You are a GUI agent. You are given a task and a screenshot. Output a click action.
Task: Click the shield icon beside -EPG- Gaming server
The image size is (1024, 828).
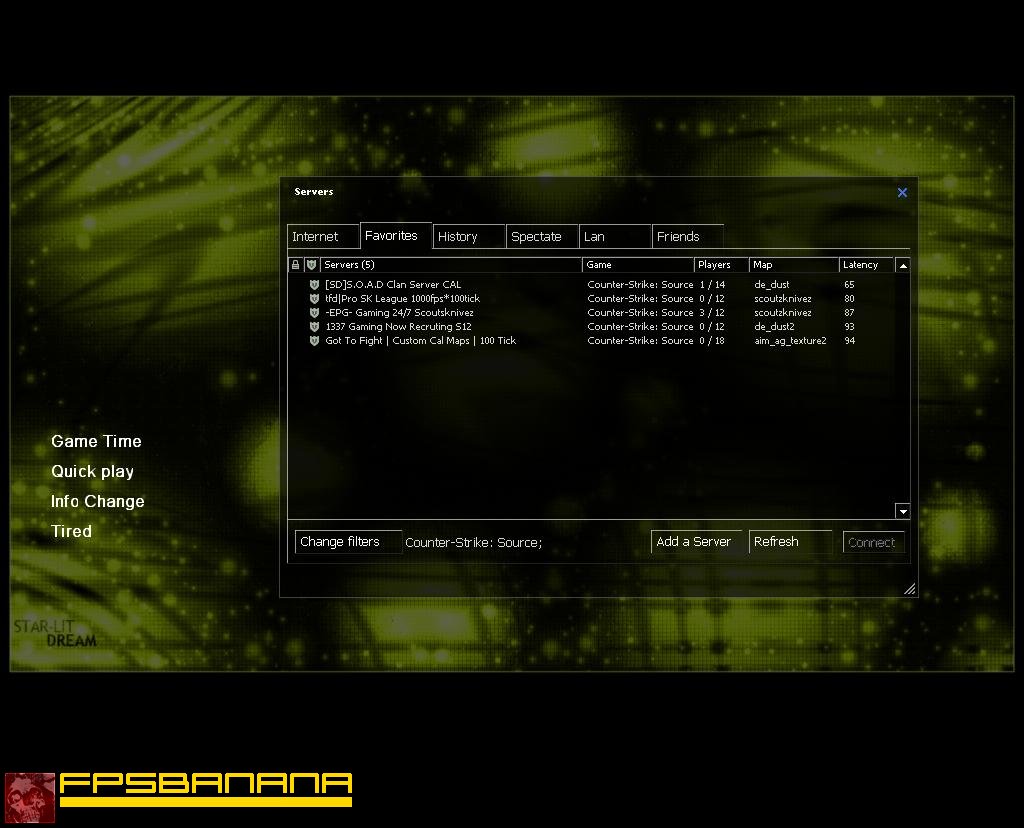pyautogui.click(x=314, y=313)
